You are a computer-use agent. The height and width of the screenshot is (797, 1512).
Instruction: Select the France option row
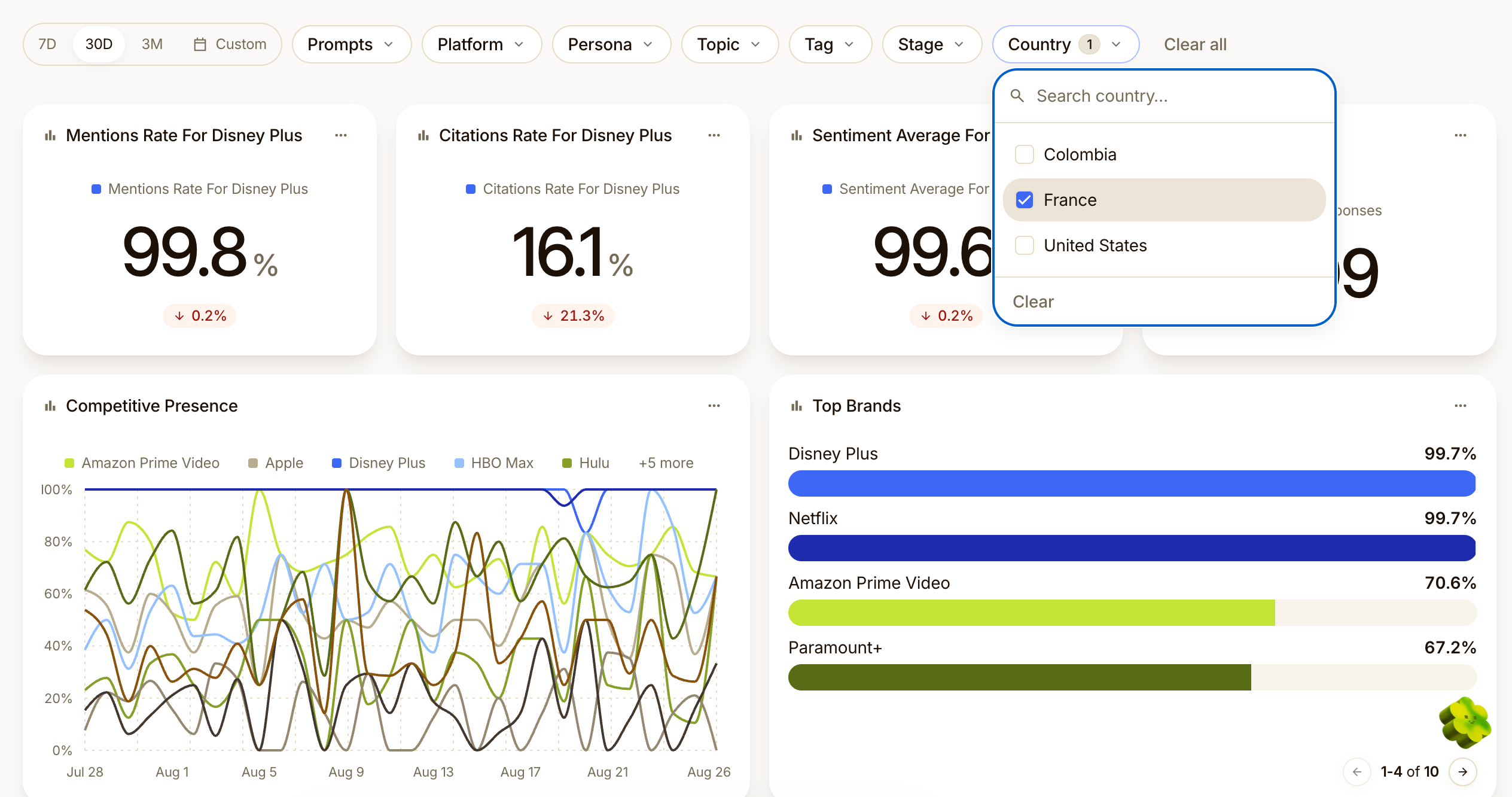click(x=1164, y=200)
